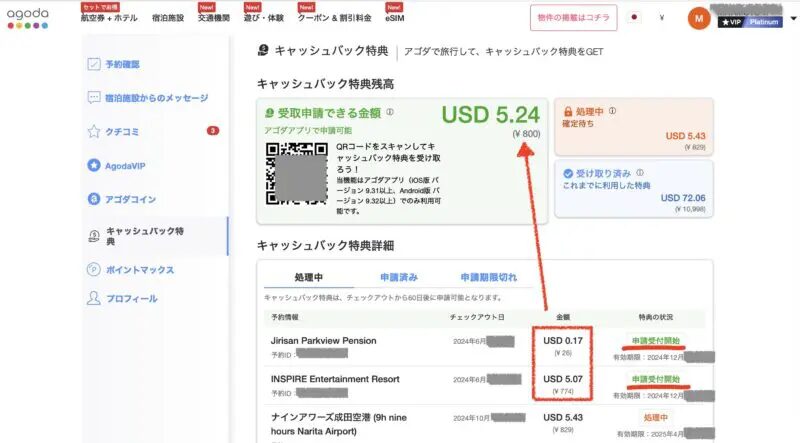The height and width of the screenshot is (443, 800).
Task: Click info icon beside 受取申請できる金額
Action: point(390,113)
